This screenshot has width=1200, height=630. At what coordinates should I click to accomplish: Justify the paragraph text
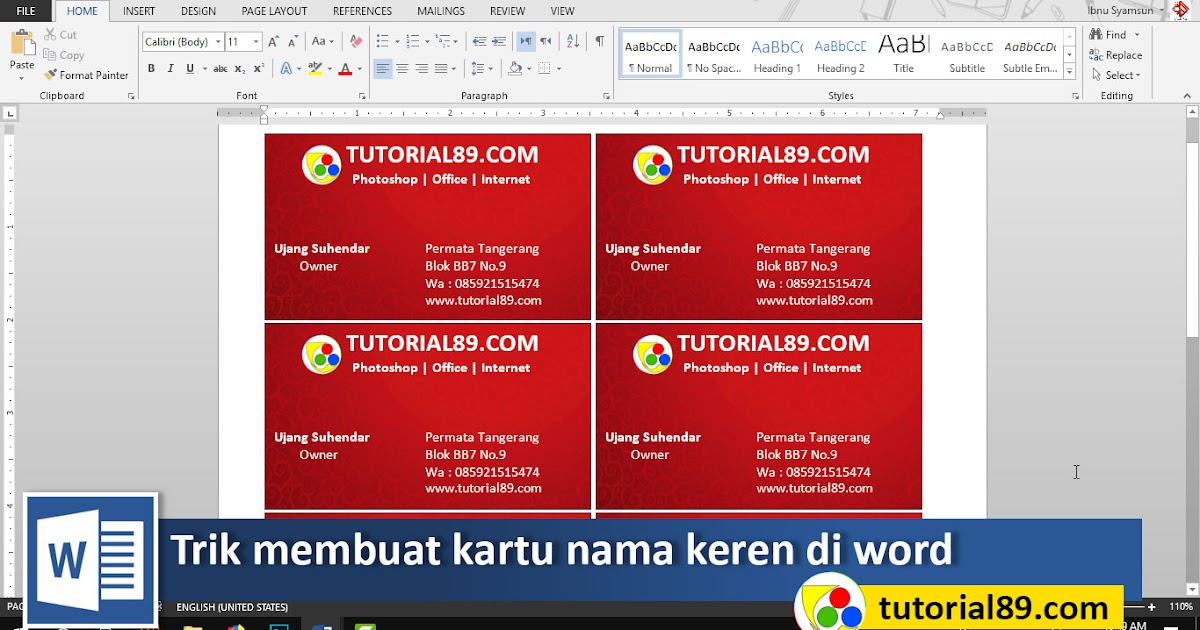pyautogui.click(x=441, y=69)
